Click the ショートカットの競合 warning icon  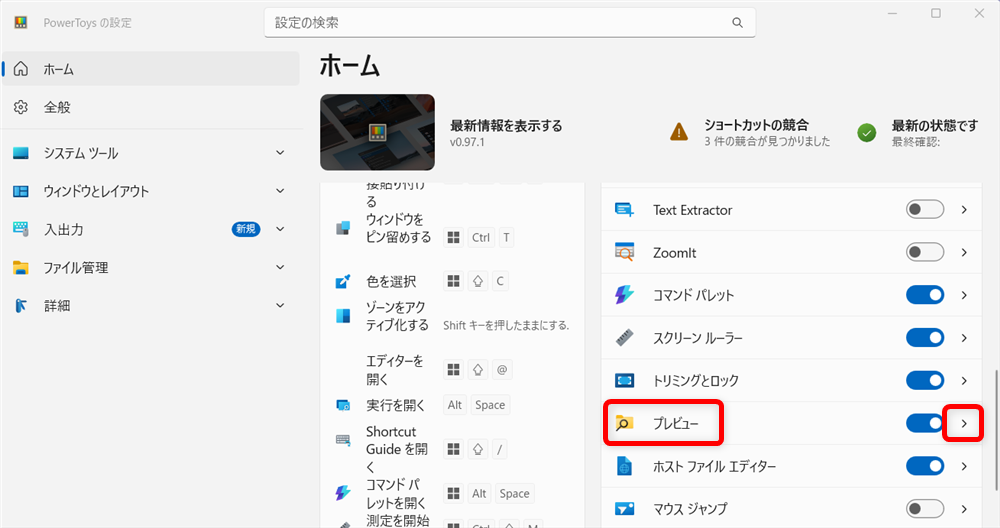[x=679, y=133]
